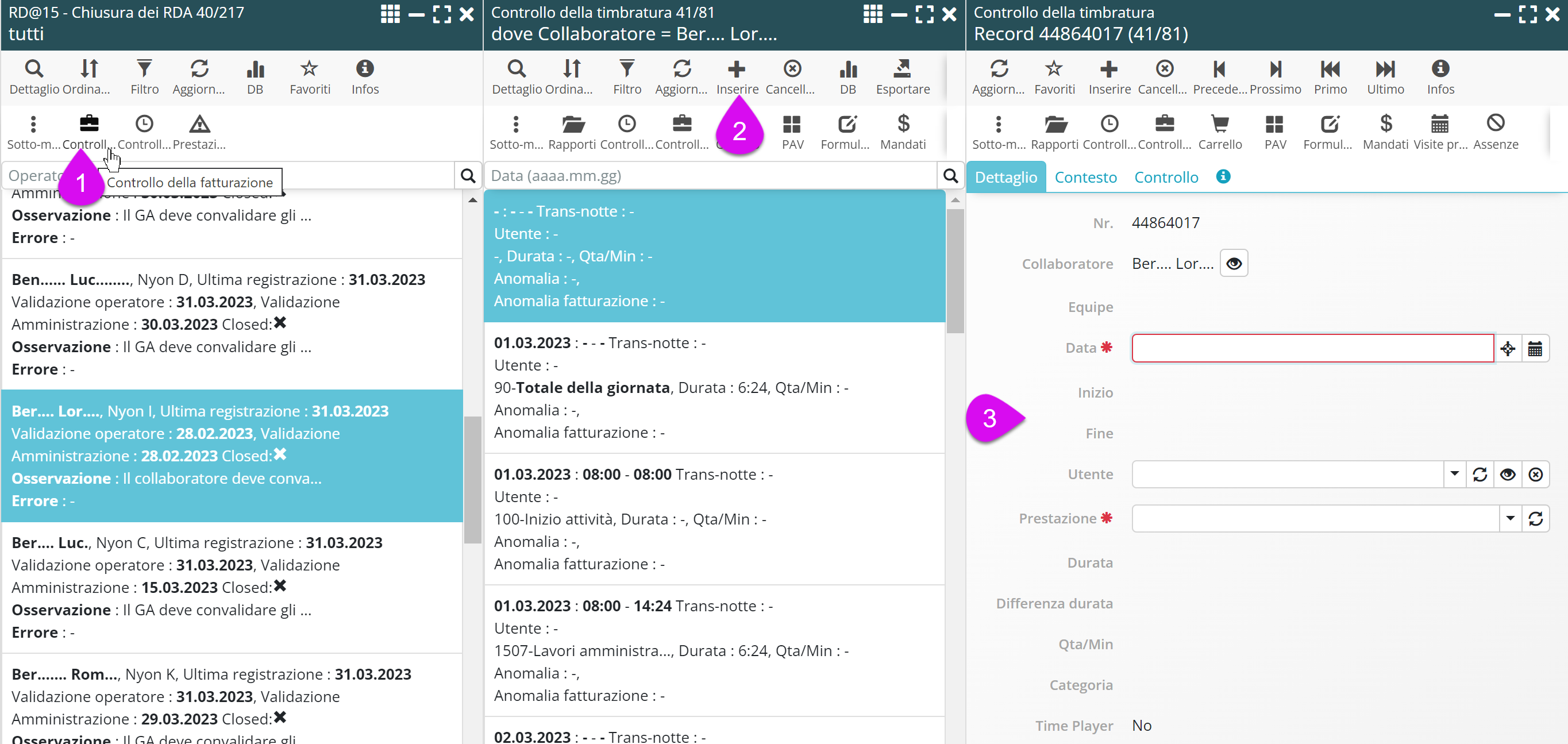The image size is (1568, 744).
Task: Expand the Utente dropdown arrow
Action: [x=1454, y=475]
